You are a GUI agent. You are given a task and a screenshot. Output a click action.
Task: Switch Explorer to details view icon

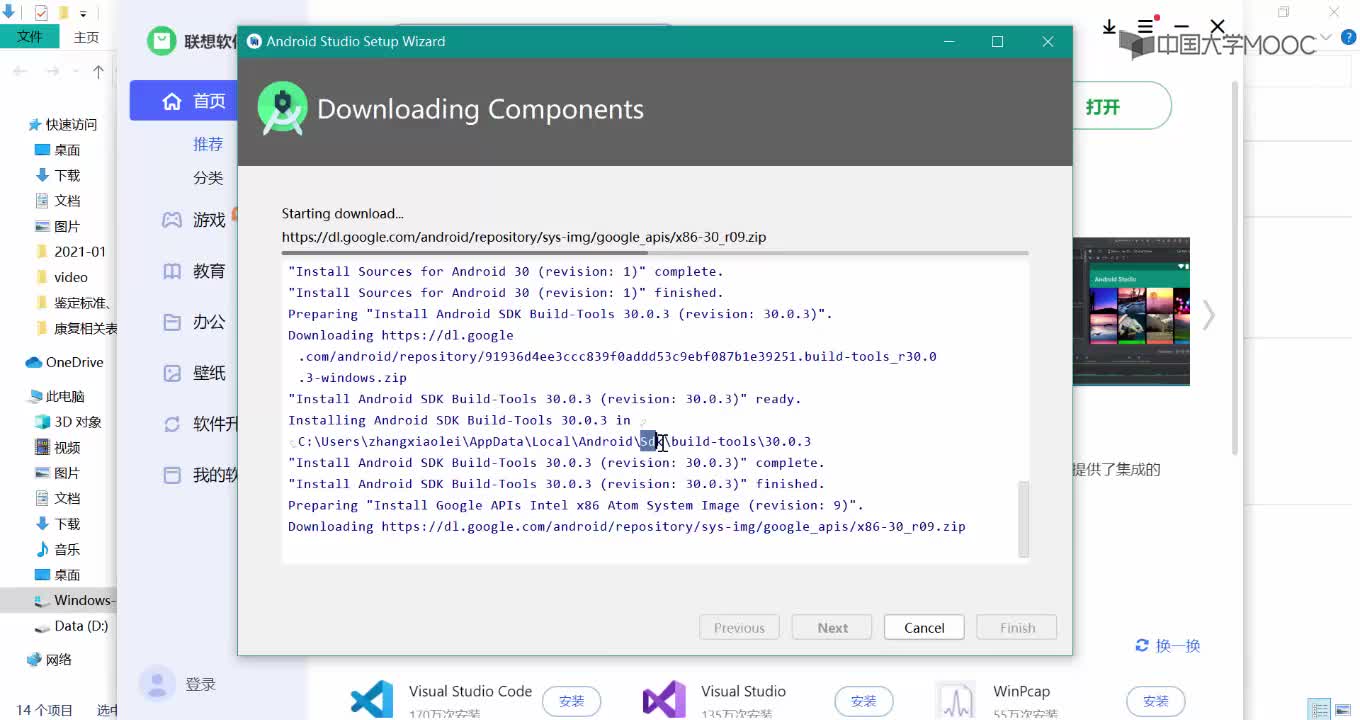(x=1320, y=710)
